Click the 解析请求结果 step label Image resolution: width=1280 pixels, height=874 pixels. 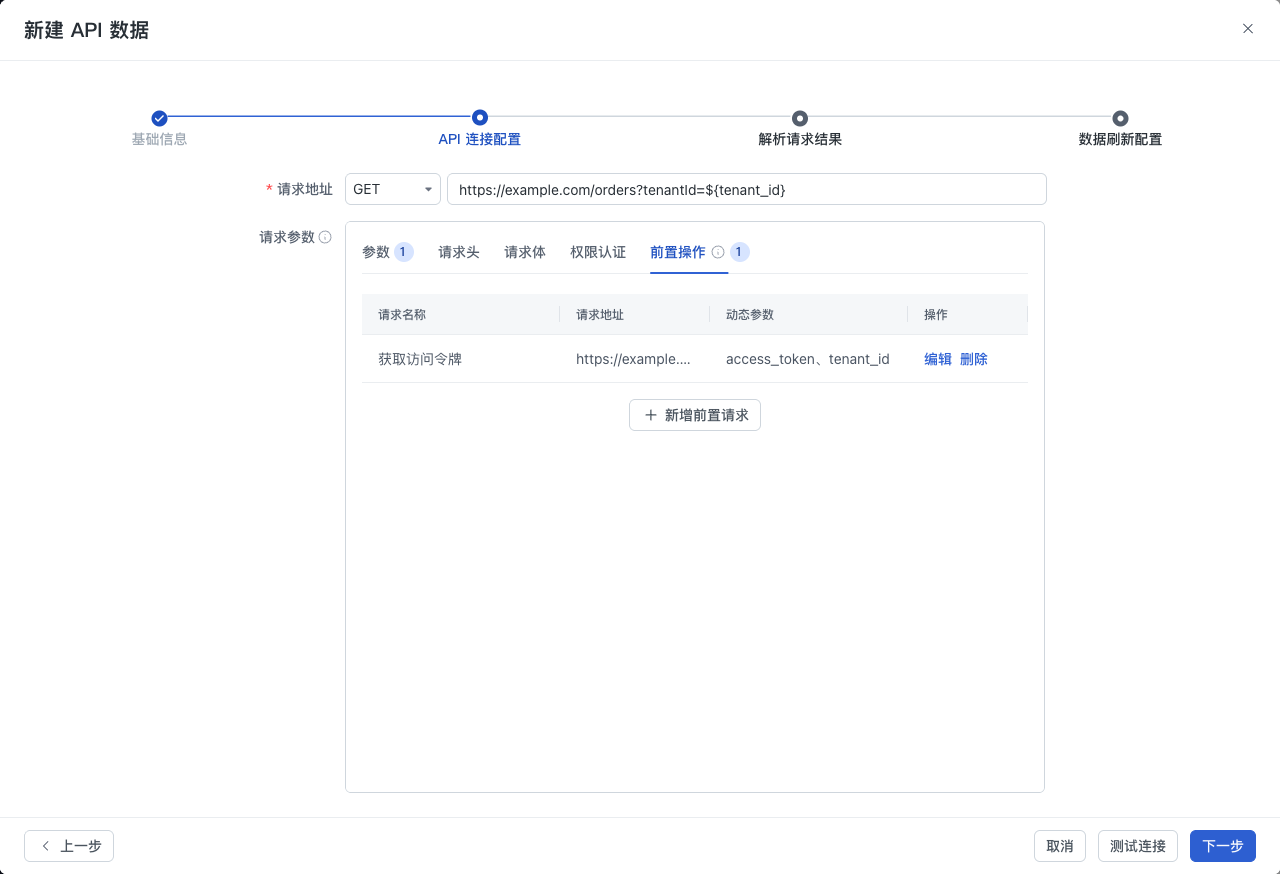click(x=800, y=139)
